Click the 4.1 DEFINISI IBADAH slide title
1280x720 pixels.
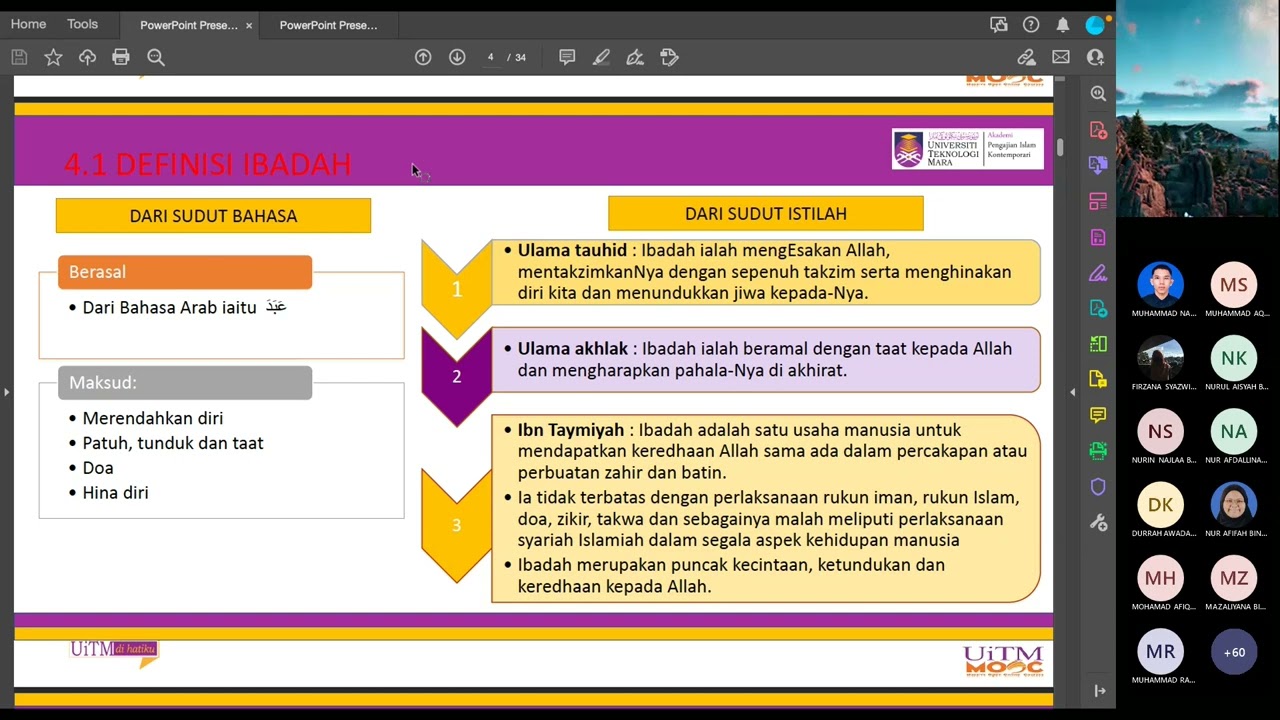(x=207, y=164)
